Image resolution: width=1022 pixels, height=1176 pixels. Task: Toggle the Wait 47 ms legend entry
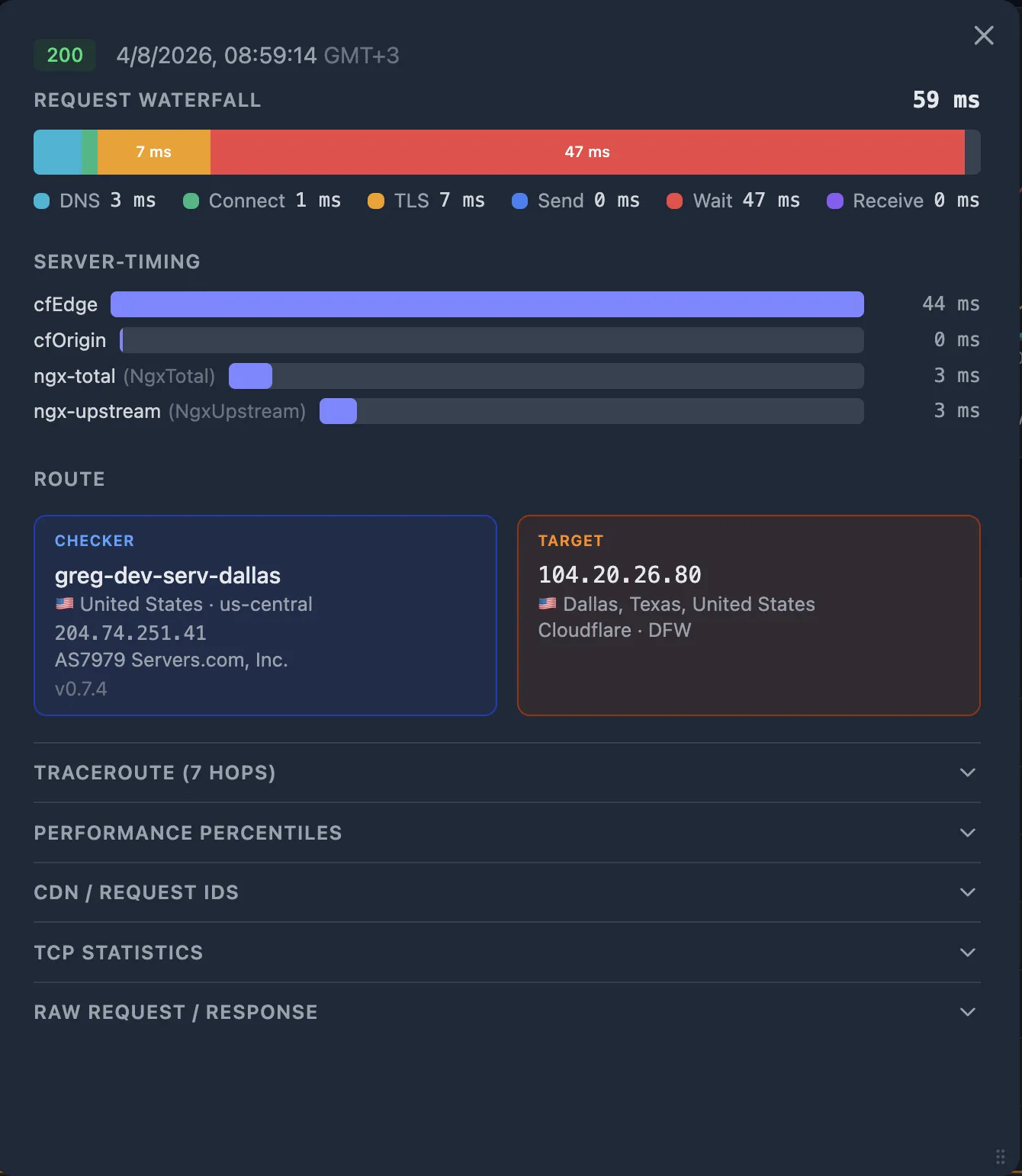tap(732, 201)
